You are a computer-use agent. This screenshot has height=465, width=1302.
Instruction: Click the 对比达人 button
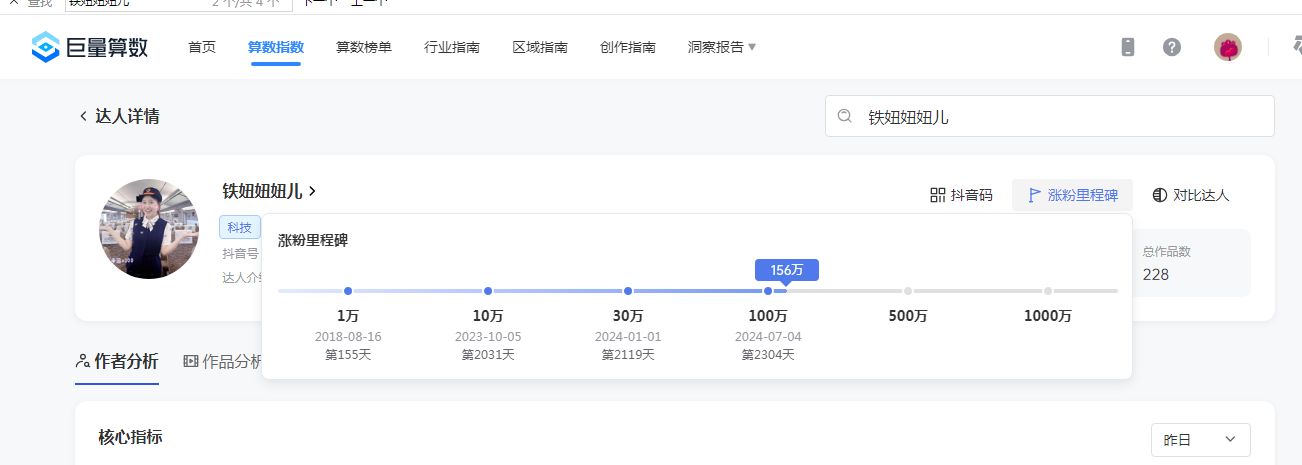pos(1190,195)
